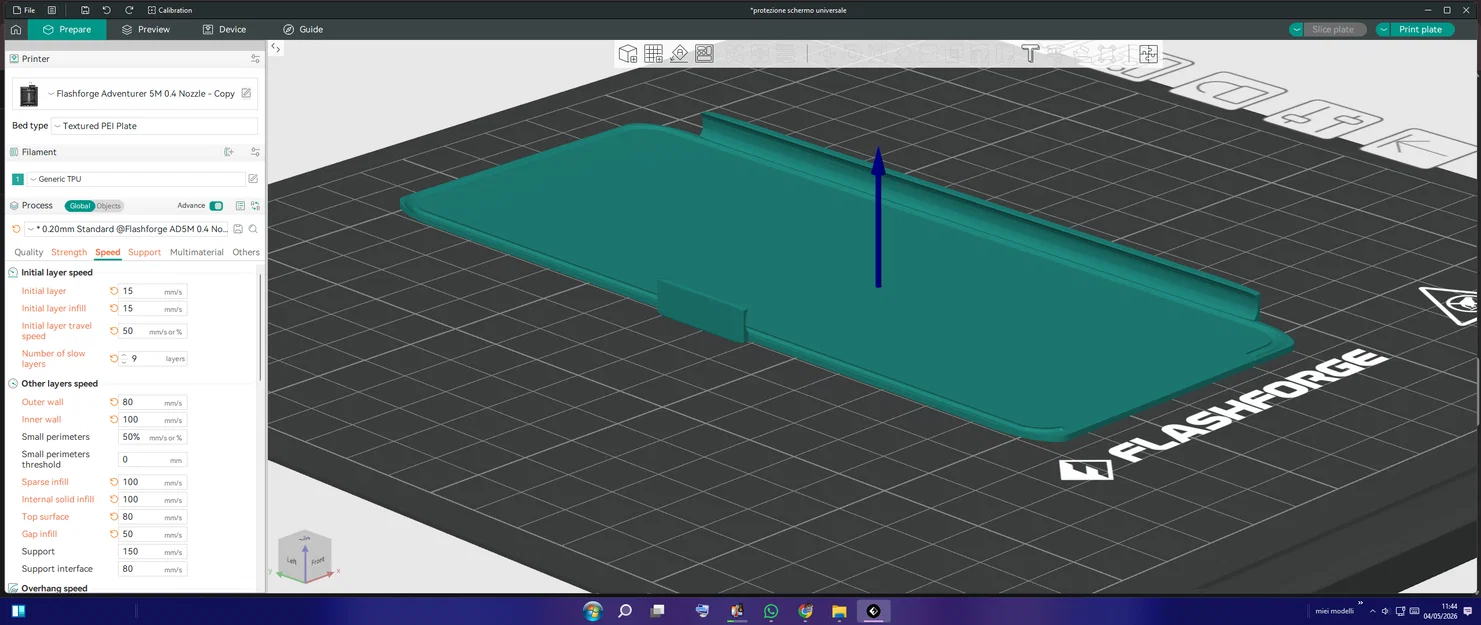Select the Text tool in toolbar

(x=1030, y=54)
